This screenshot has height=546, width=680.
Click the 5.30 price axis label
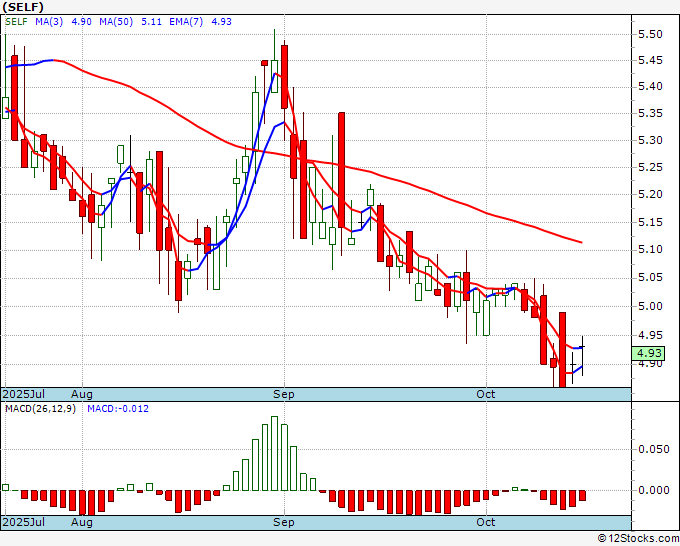pyautogui.click(x=651, y=141)
